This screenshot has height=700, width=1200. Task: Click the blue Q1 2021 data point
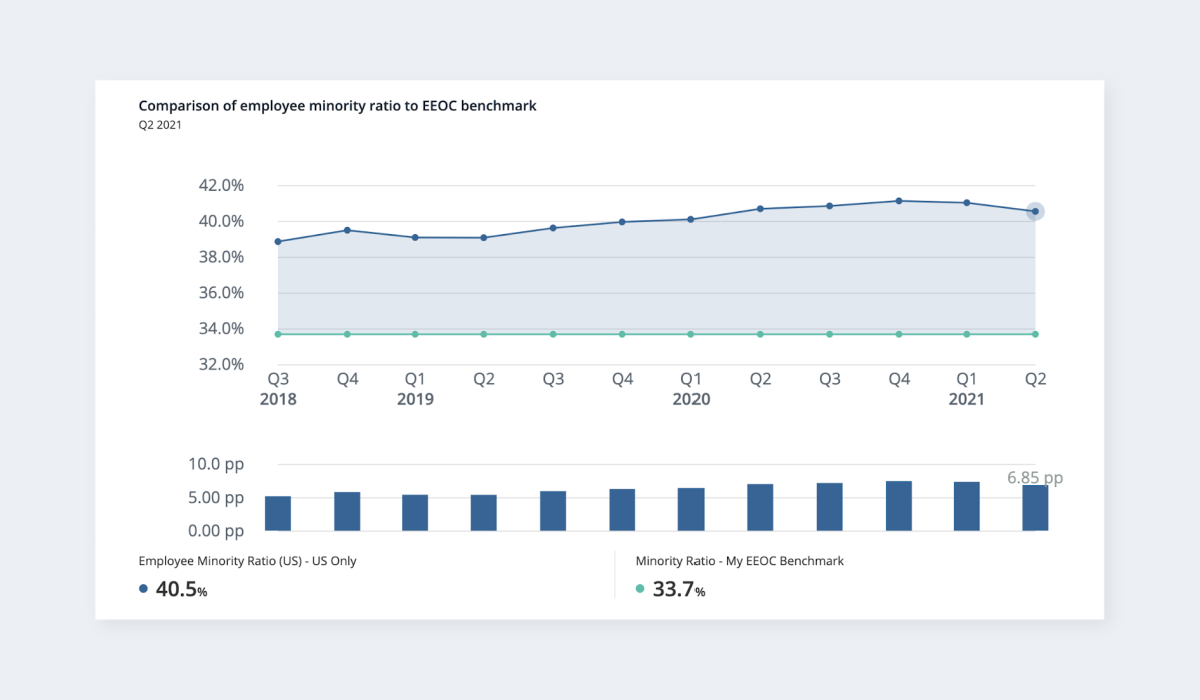click(966, 203)
